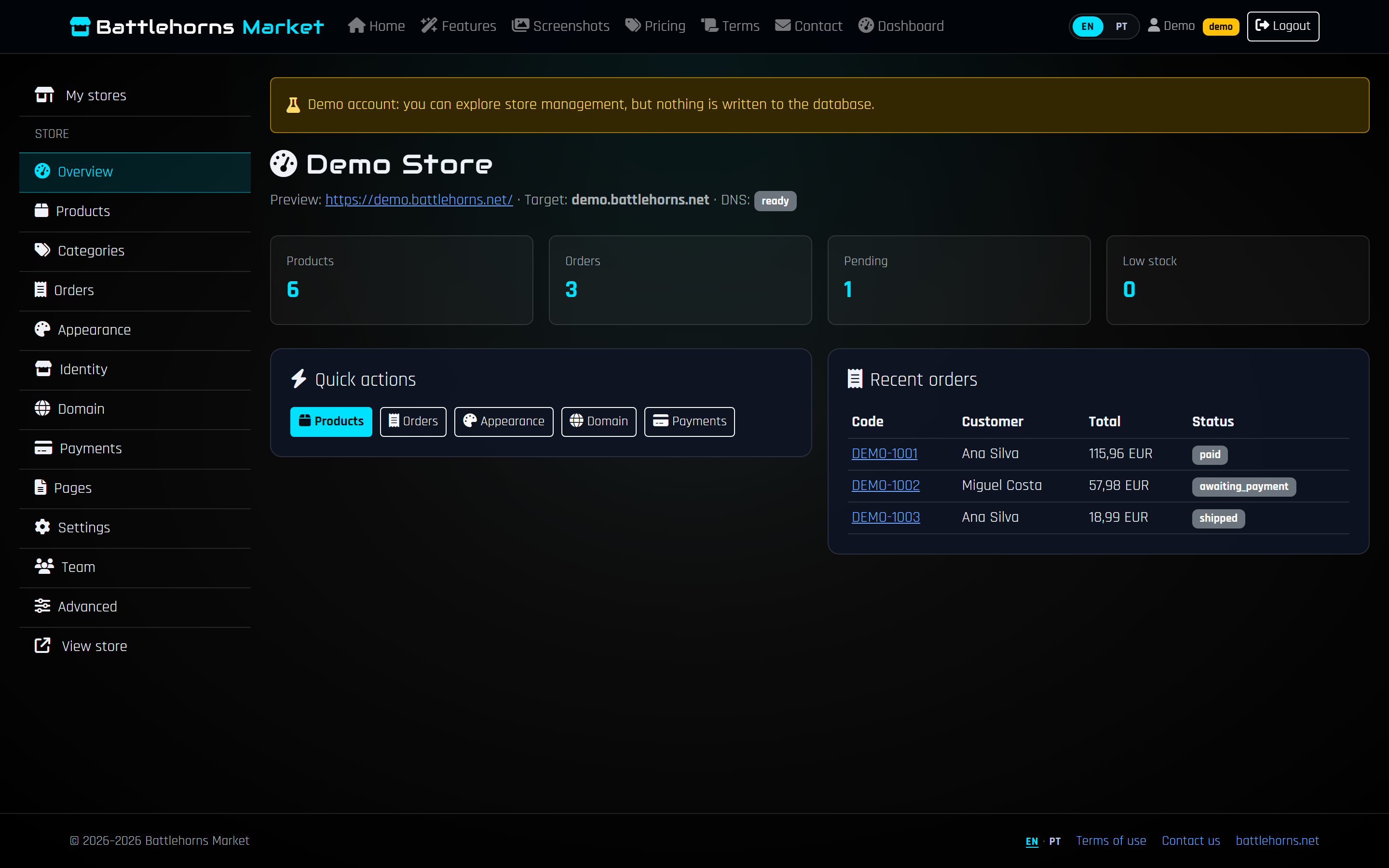Image resolution: width=1389 pixels, height=868 pixels.
Task: Click the flask icon in the demo banner
Action: (293, 105)
